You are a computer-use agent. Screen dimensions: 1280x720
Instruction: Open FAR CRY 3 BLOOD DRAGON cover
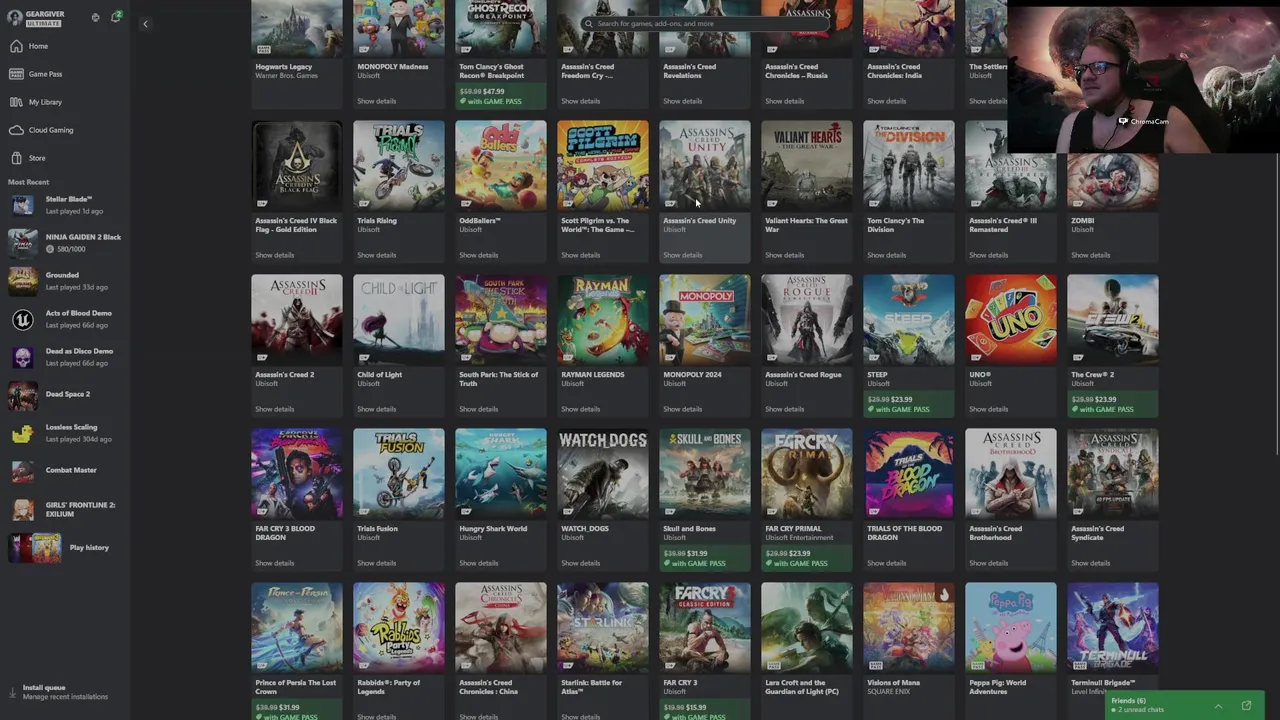[297, 474]
